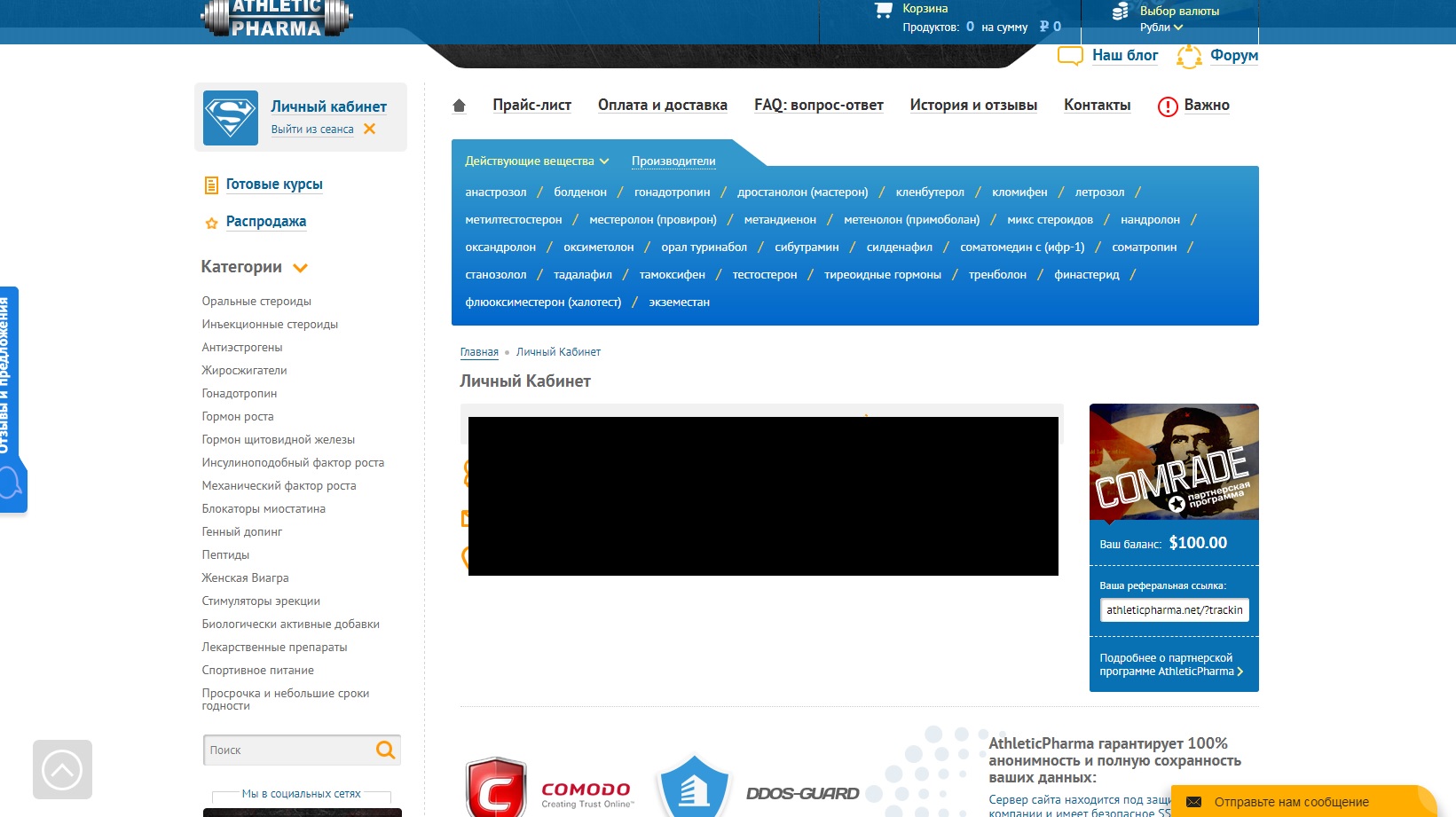Image resolution: width=1456 pixels, height=817 pixels.
Task: Click the home icon in navigation bar
Action: (459, 106)
